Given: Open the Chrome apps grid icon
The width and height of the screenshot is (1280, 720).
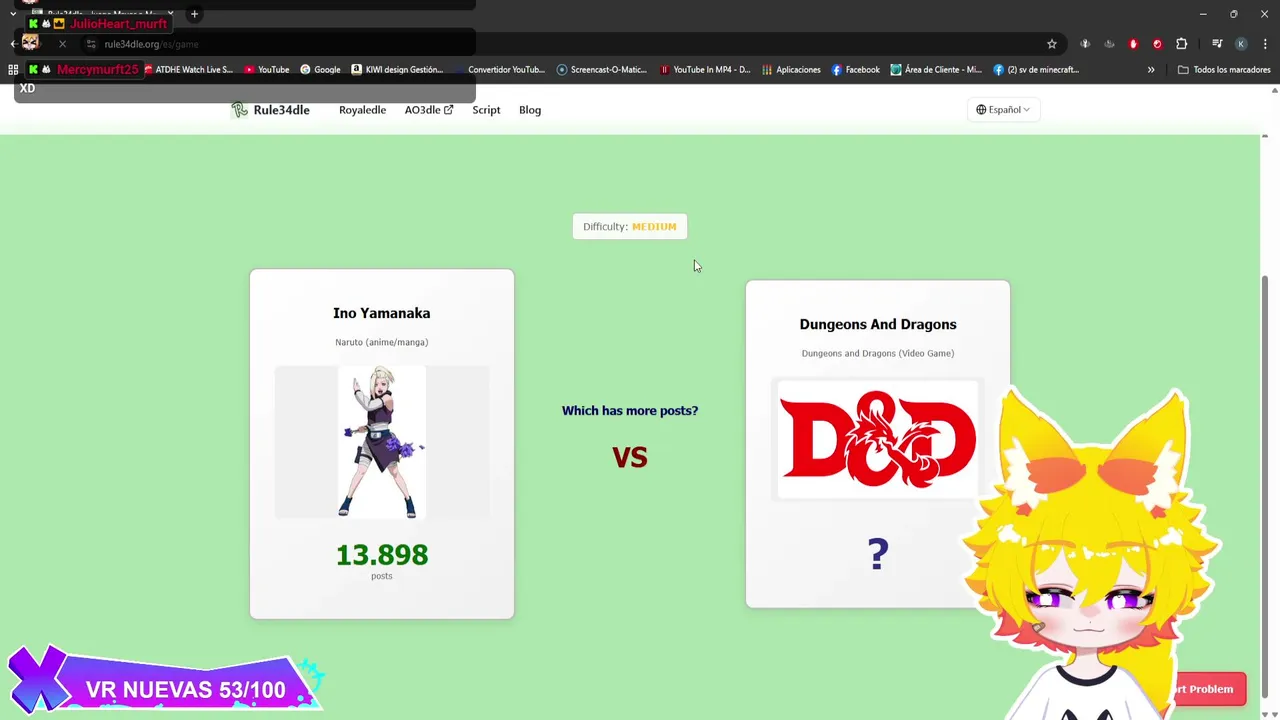Looking at the screenshot, I should [13, 70].
